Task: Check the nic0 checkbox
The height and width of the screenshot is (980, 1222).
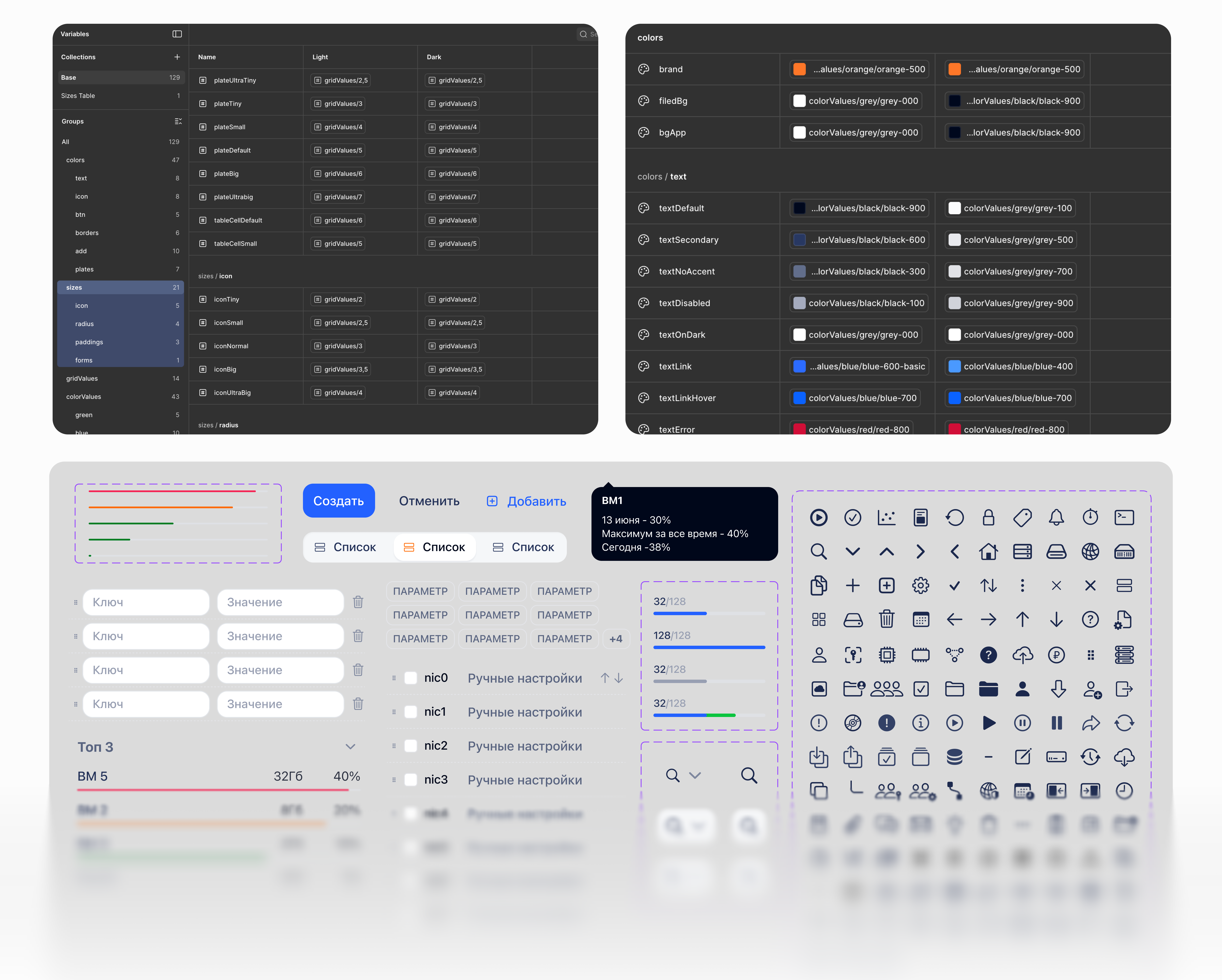Action: (411, 678)
